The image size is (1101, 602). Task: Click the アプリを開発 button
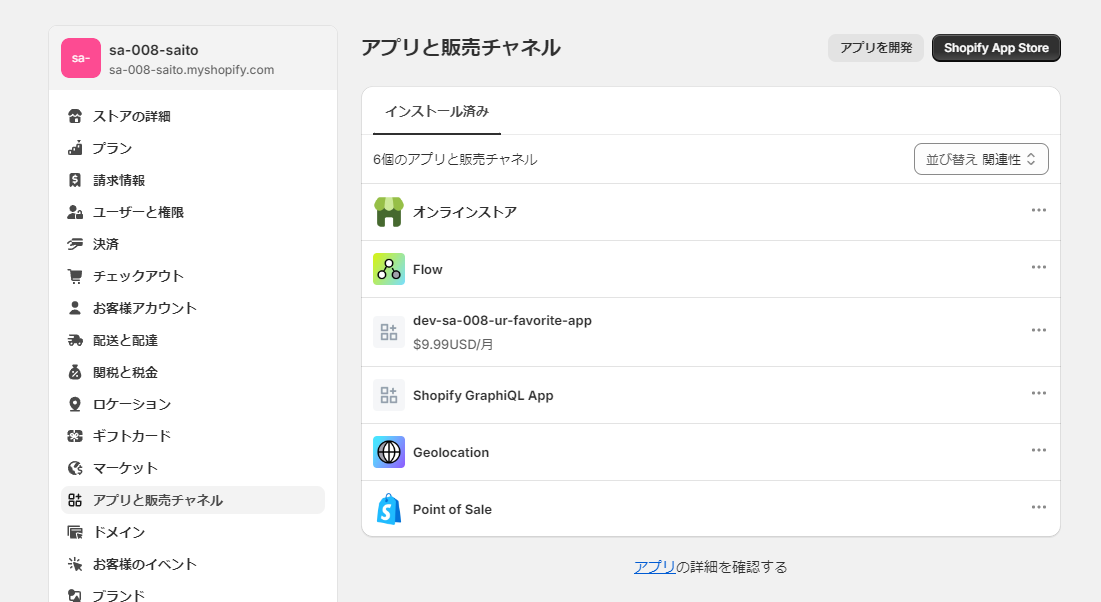(876, 48)
